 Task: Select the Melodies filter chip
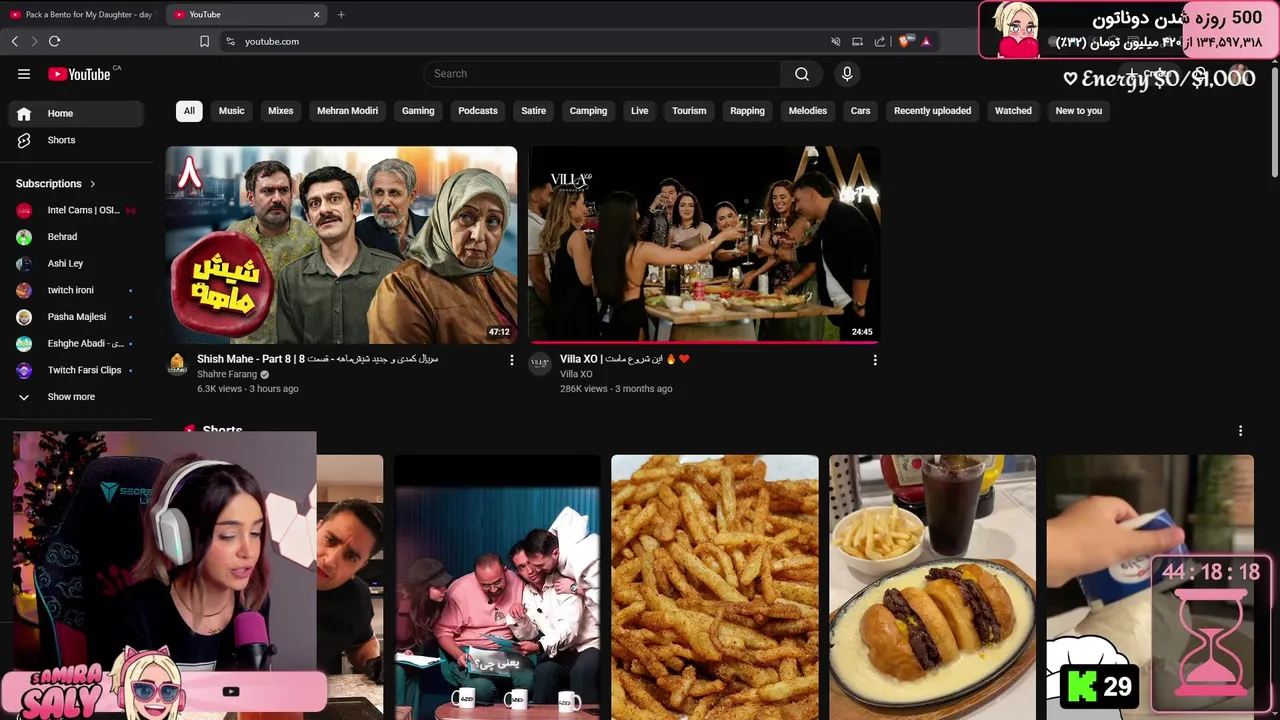tap(808, 111)
